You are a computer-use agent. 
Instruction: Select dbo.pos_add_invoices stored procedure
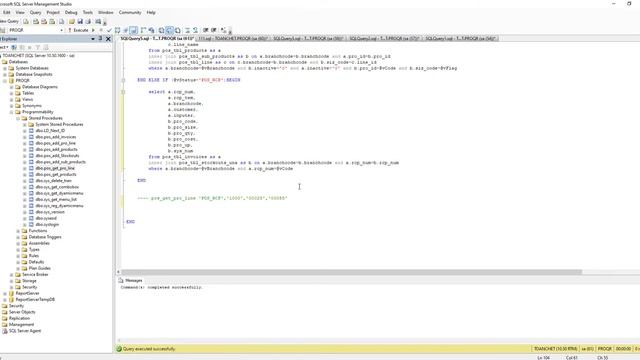[56, 137]
